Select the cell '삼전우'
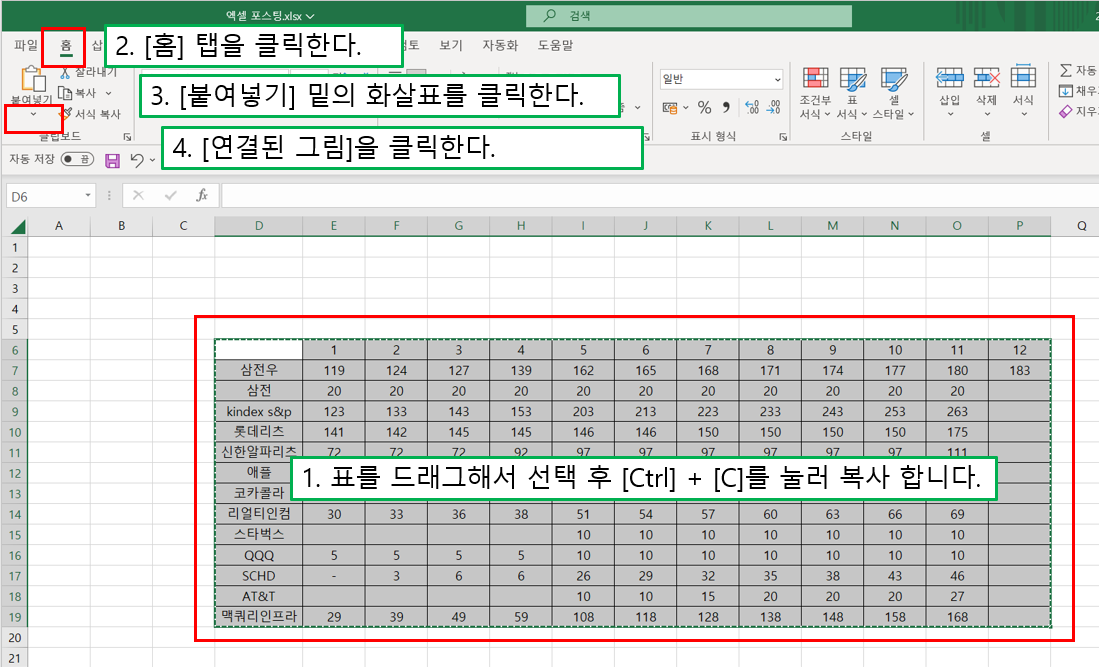The image size is (1099, 667). pyautogui.click(x=259, y=370)
